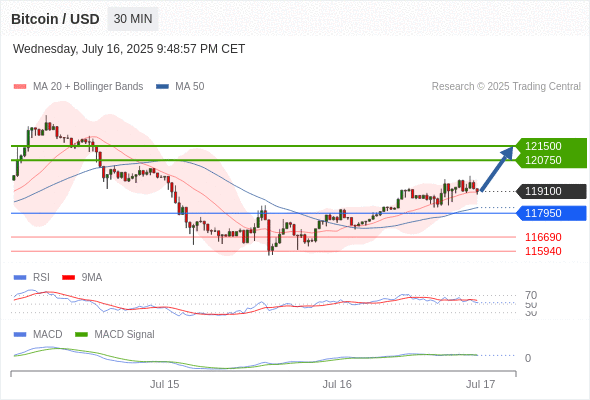Select the Bitcoin / USD title

(x=55, y=19)
